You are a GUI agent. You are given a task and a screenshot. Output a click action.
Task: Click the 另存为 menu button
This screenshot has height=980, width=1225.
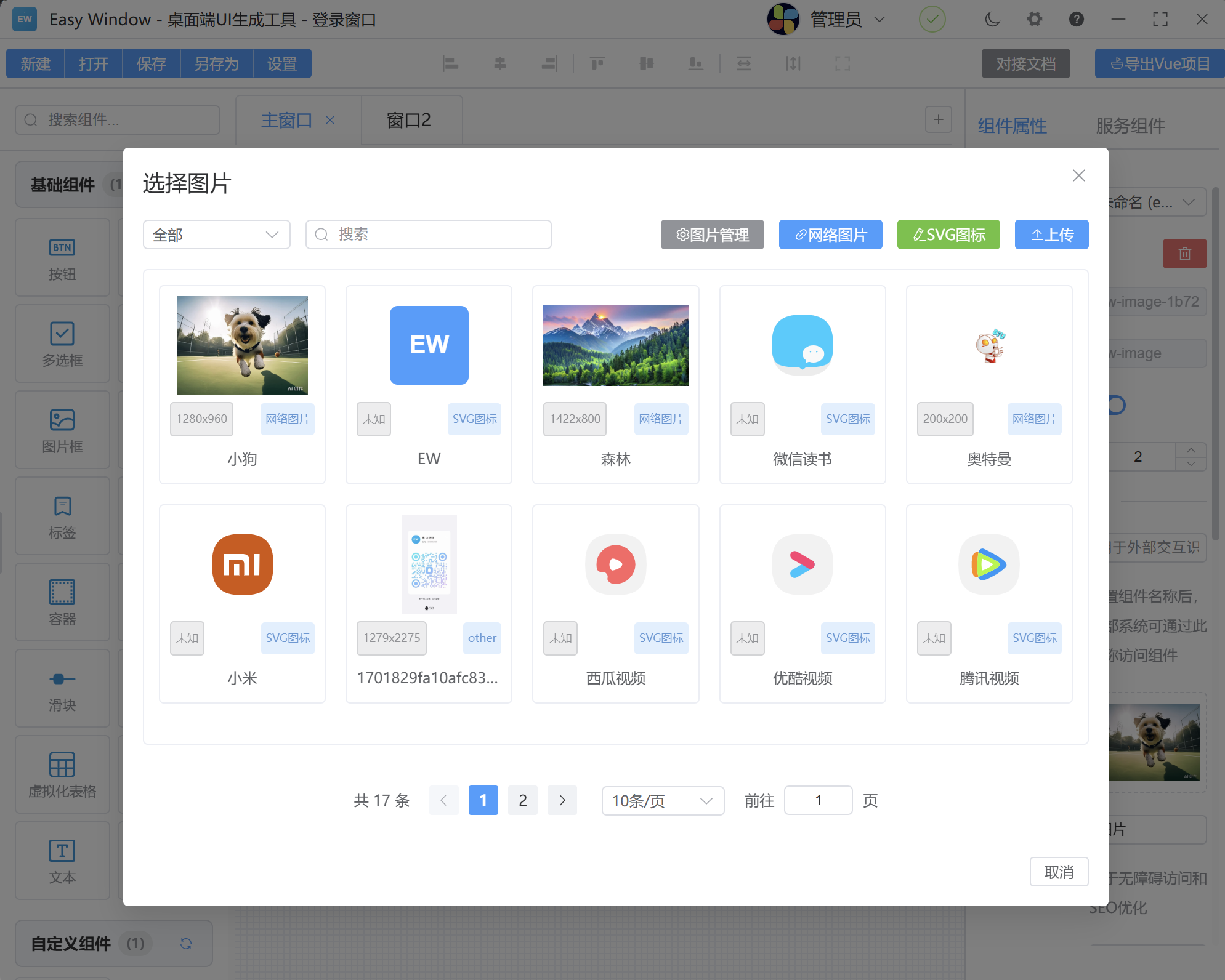(216, 63)
